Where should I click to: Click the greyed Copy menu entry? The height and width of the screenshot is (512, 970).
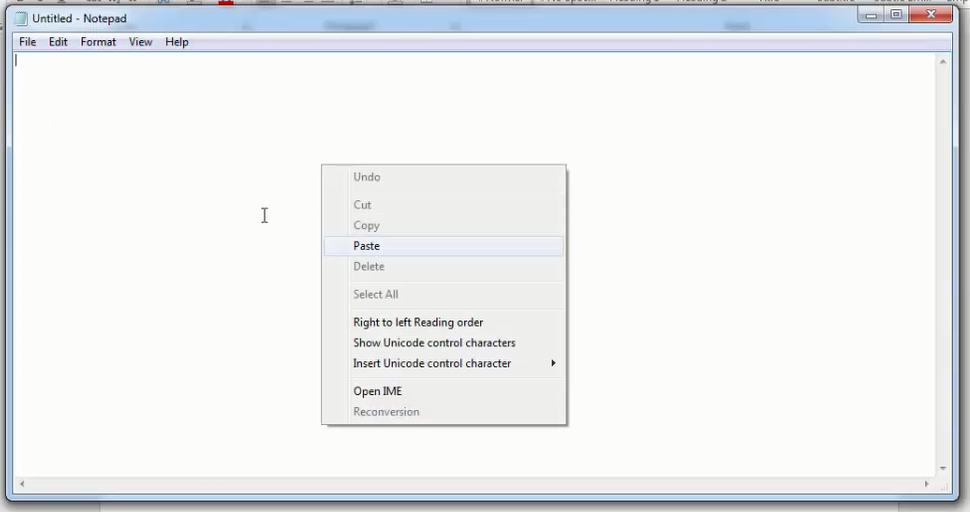click(x=444, y=225)
